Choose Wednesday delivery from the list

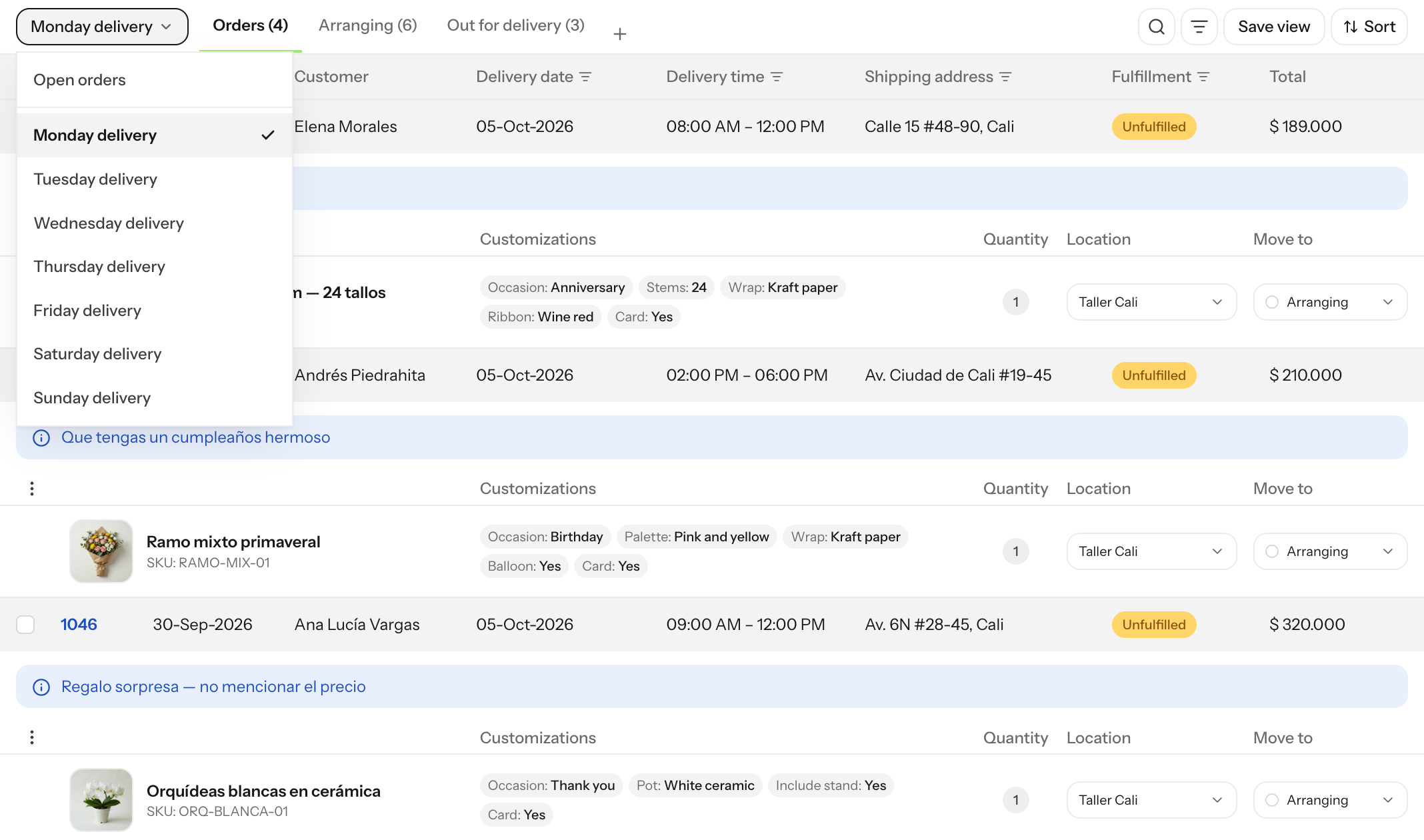tap(155, 223)
